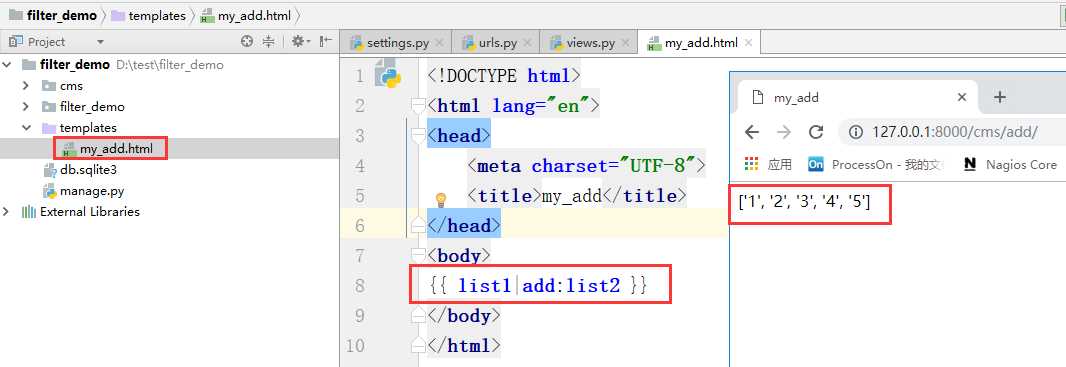Screen dimensions: 1066x367
Task: Open the apps bookmark shortcut
Action: pyautogui.click(x=768, y=164)
